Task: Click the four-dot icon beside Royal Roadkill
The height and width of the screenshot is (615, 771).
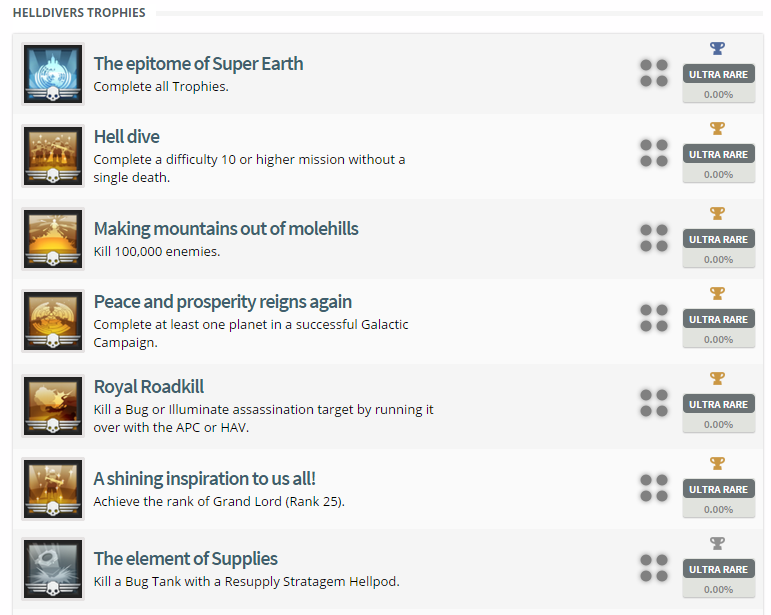Action: [x=654, y=403]
